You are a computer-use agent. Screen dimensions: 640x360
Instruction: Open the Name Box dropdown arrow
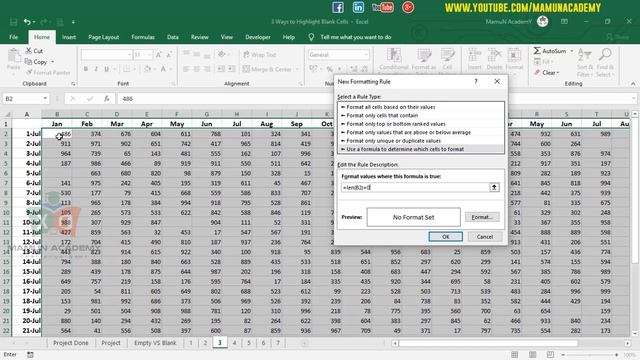45,98
